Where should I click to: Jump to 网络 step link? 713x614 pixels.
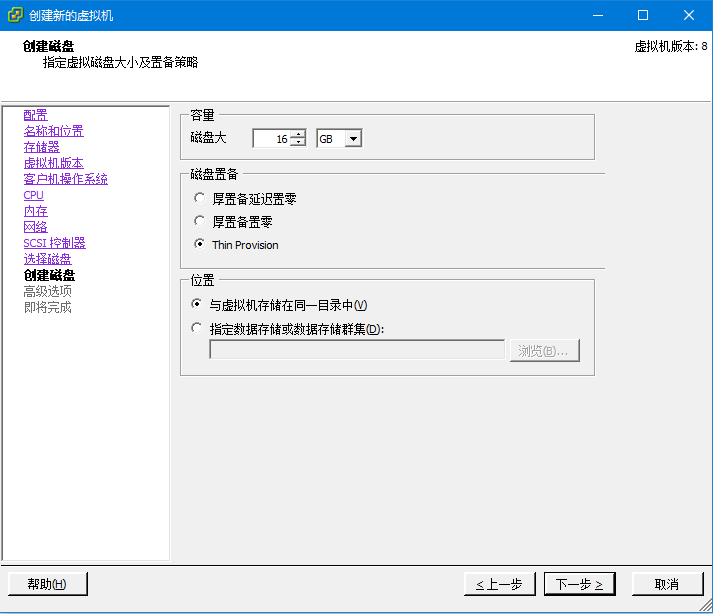[35, 227]
